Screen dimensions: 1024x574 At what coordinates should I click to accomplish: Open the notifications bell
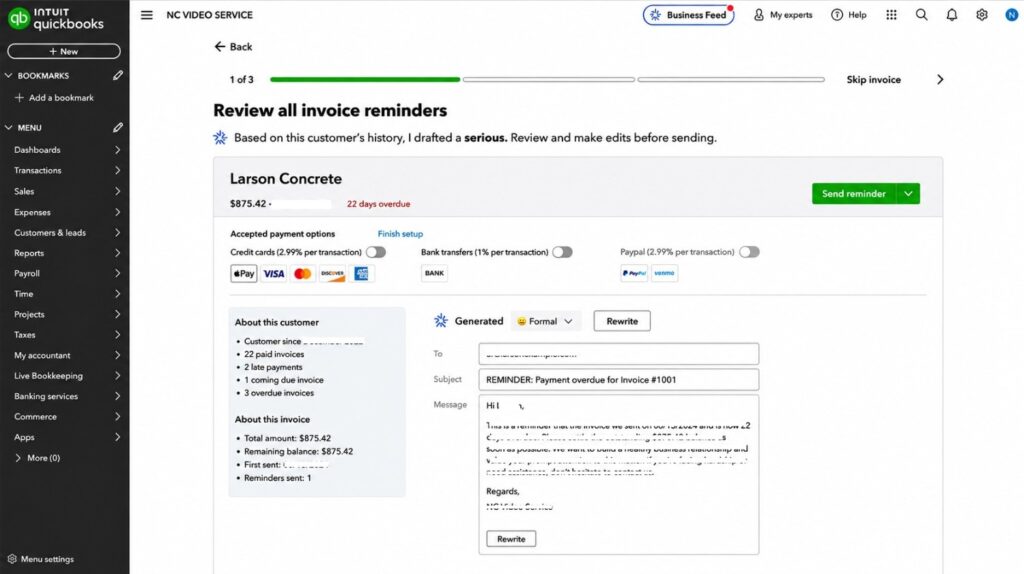(952, 14)
